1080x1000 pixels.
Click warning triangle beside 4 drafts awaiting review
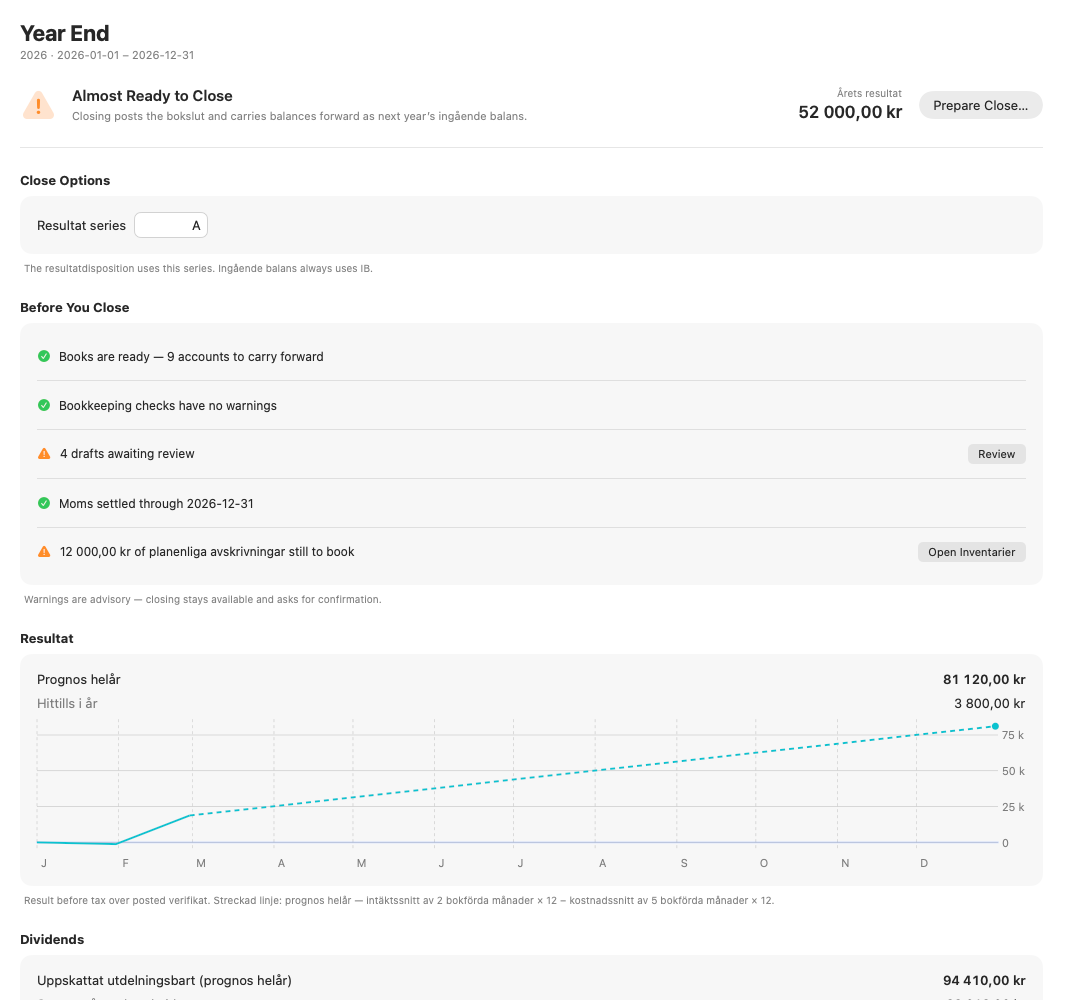point(44,454)
